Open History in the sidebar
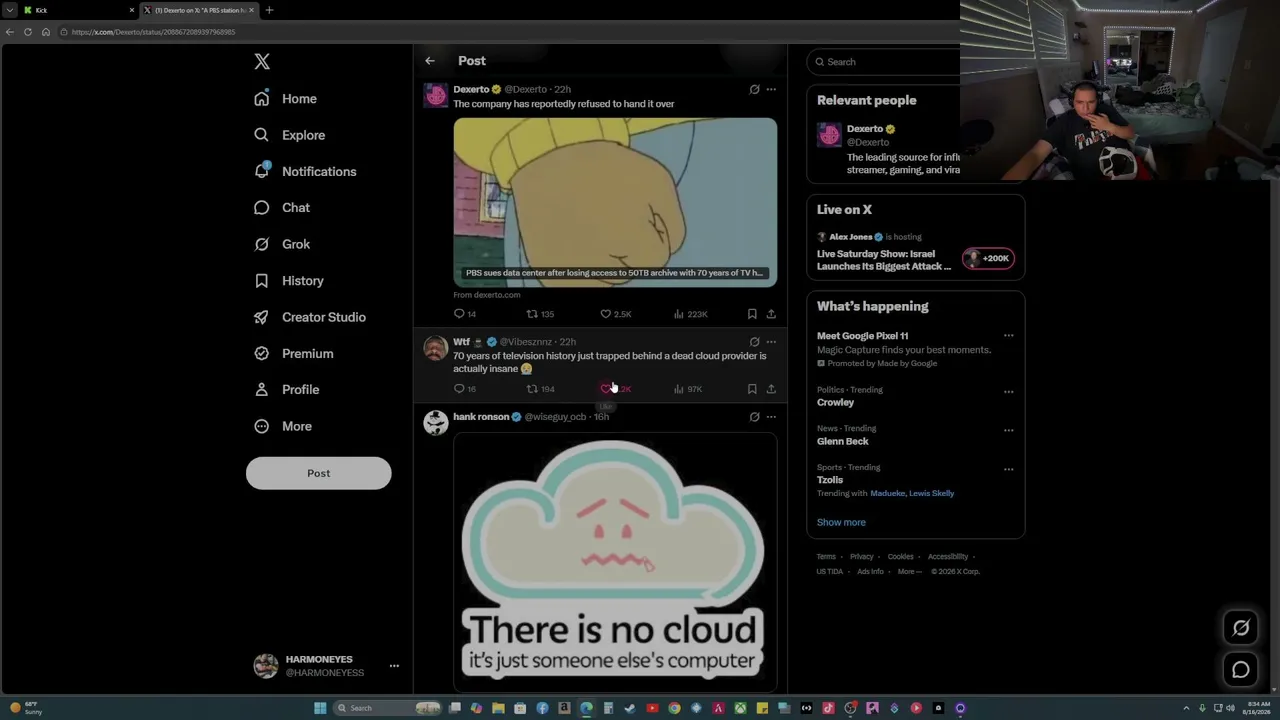The width and height of the screenshot is (1280, 720). [x=289, y=281]
